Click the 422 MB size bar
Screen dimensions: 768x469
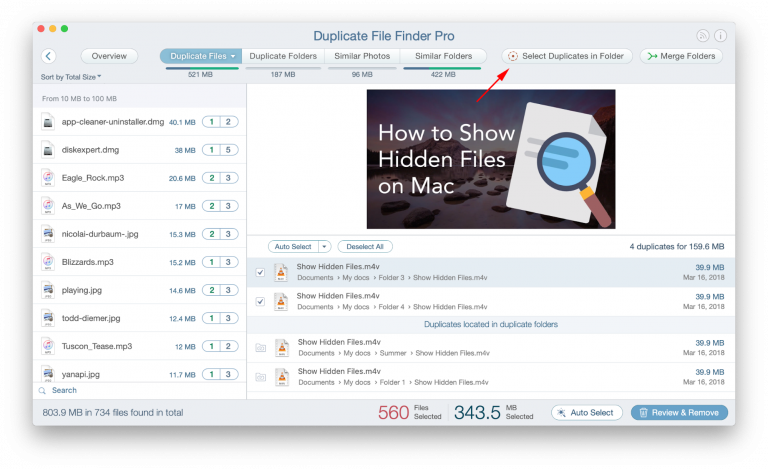click(x=442, y=69)
